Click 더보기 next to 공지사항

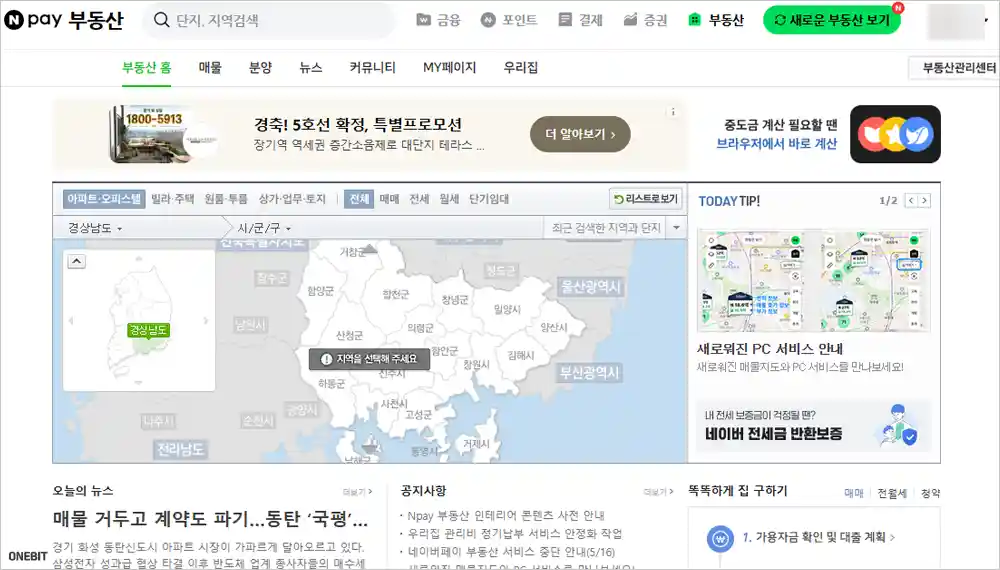(658, 492)
